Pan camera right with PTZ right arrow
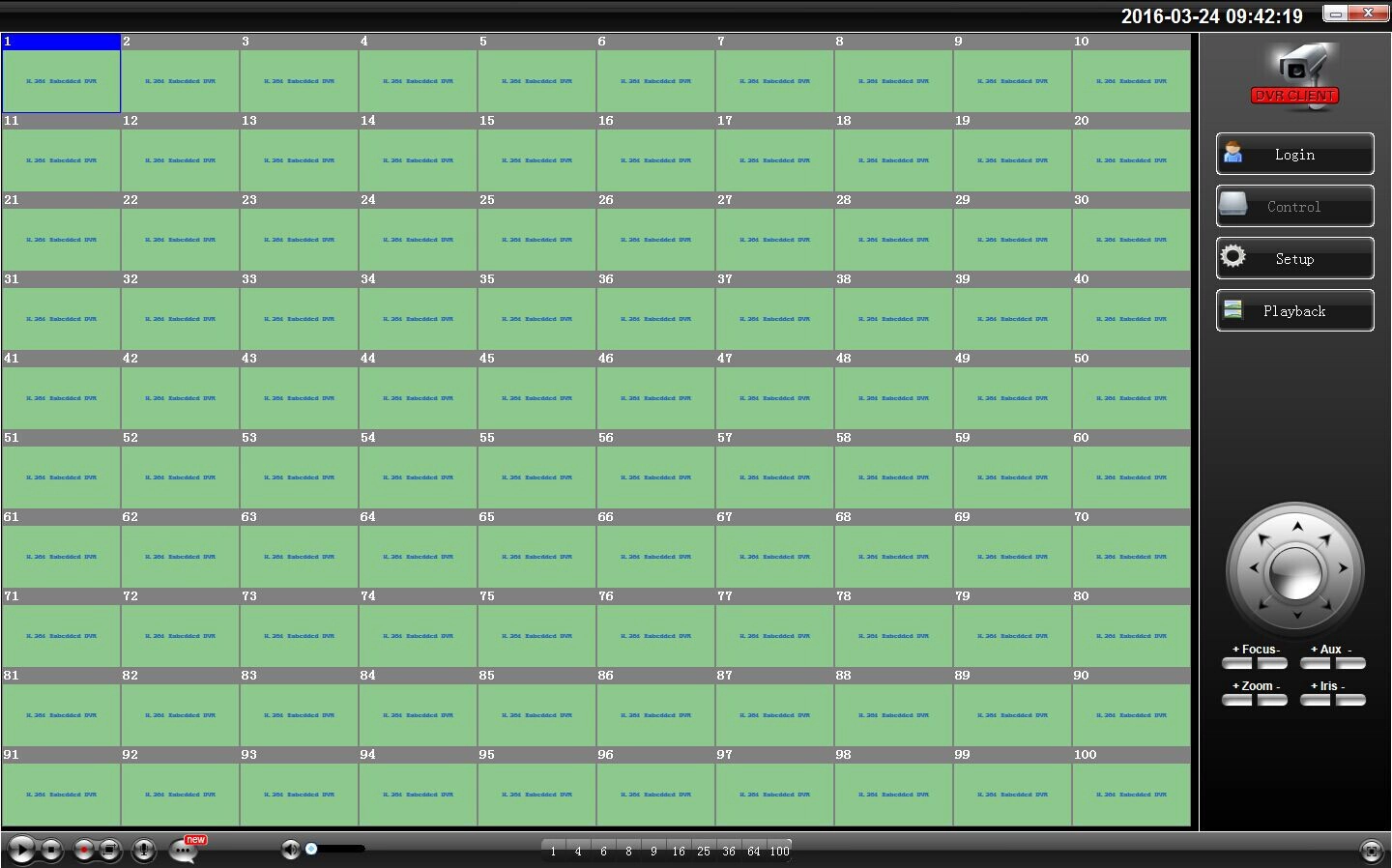Screen dimensions: 1392x868 point(1343,568)
